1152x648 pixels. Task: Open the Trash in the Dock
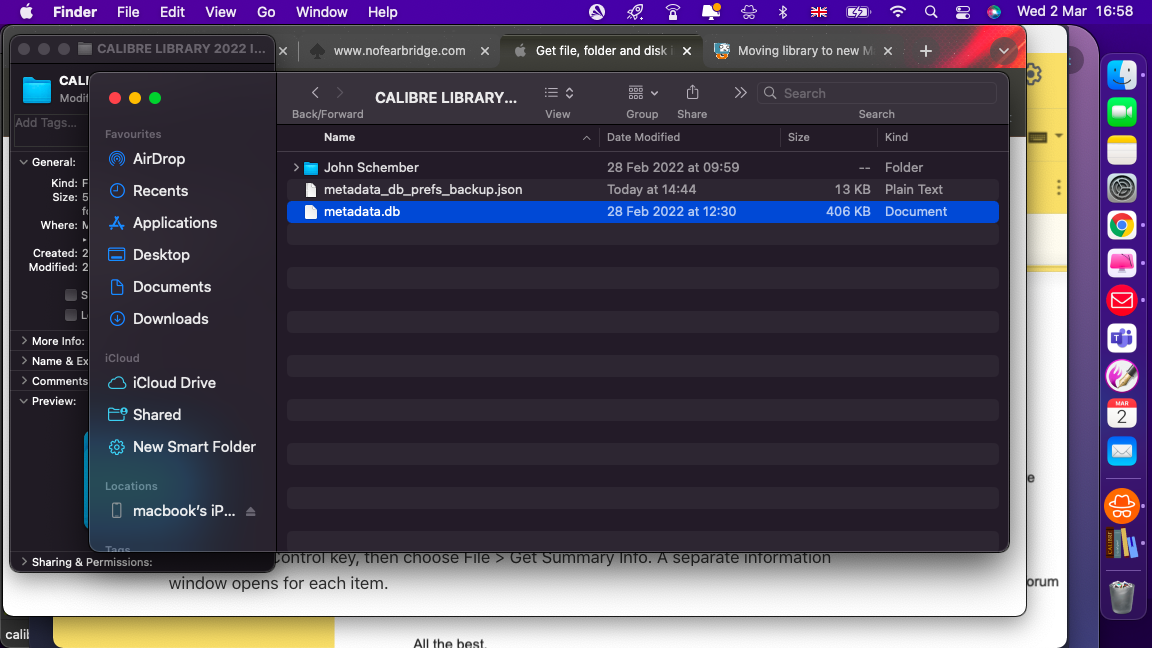(1122, 597)
